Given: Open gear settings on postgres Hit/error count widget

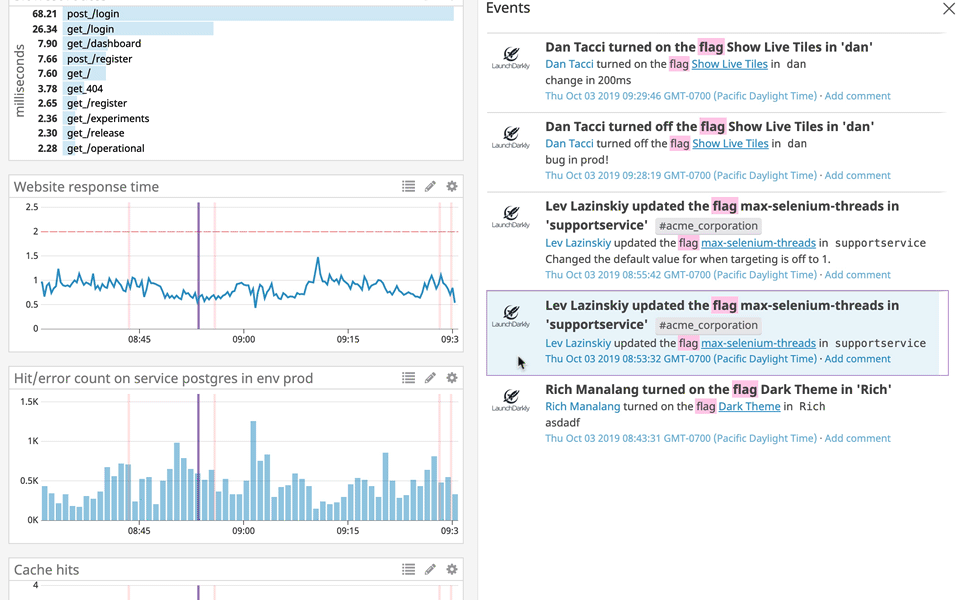Looking at the screenshot, I should click(x=452, y=378).
